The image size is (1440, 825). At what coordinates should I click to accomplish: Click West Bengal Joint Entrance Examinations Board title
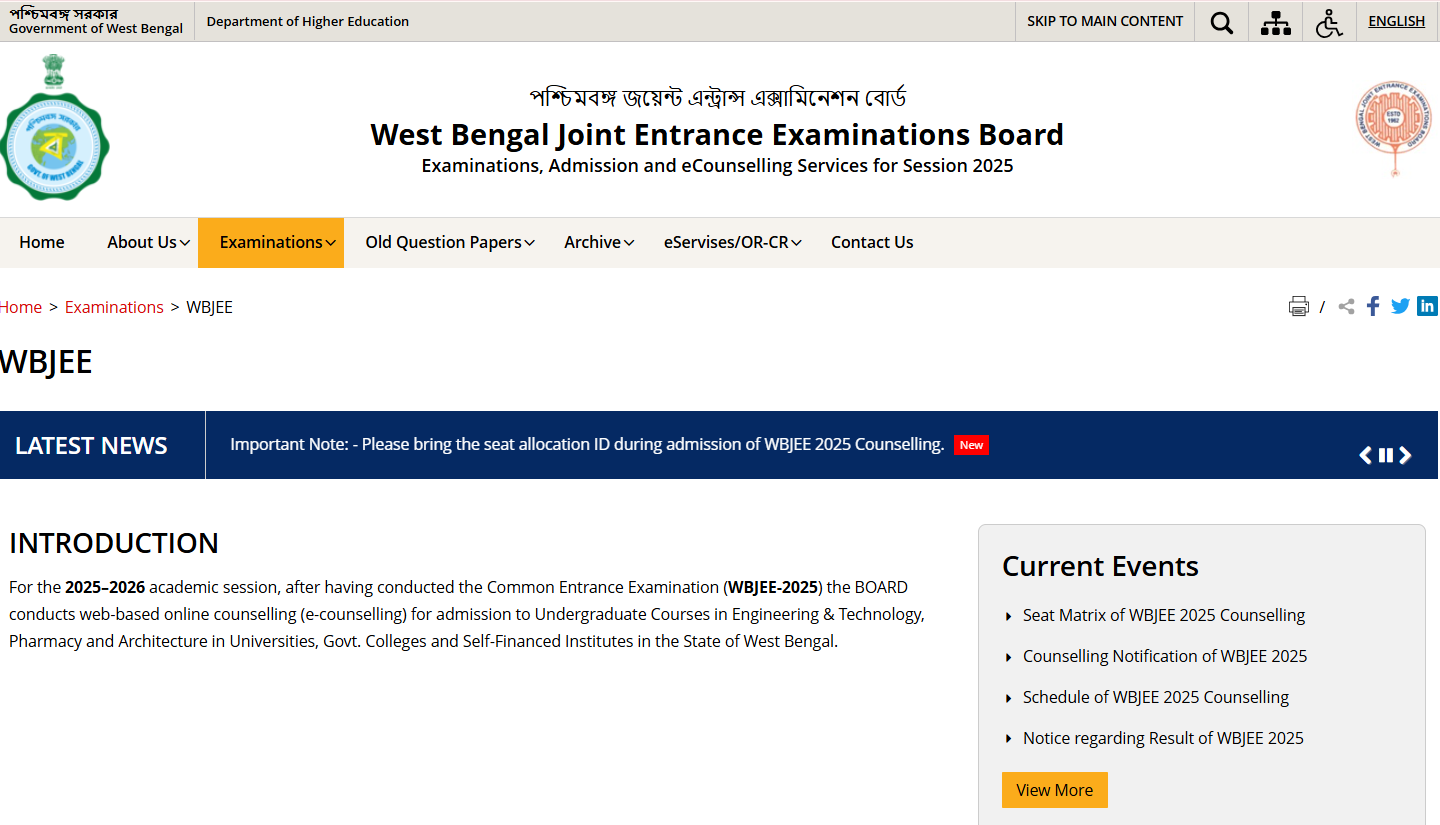point(717,134)
